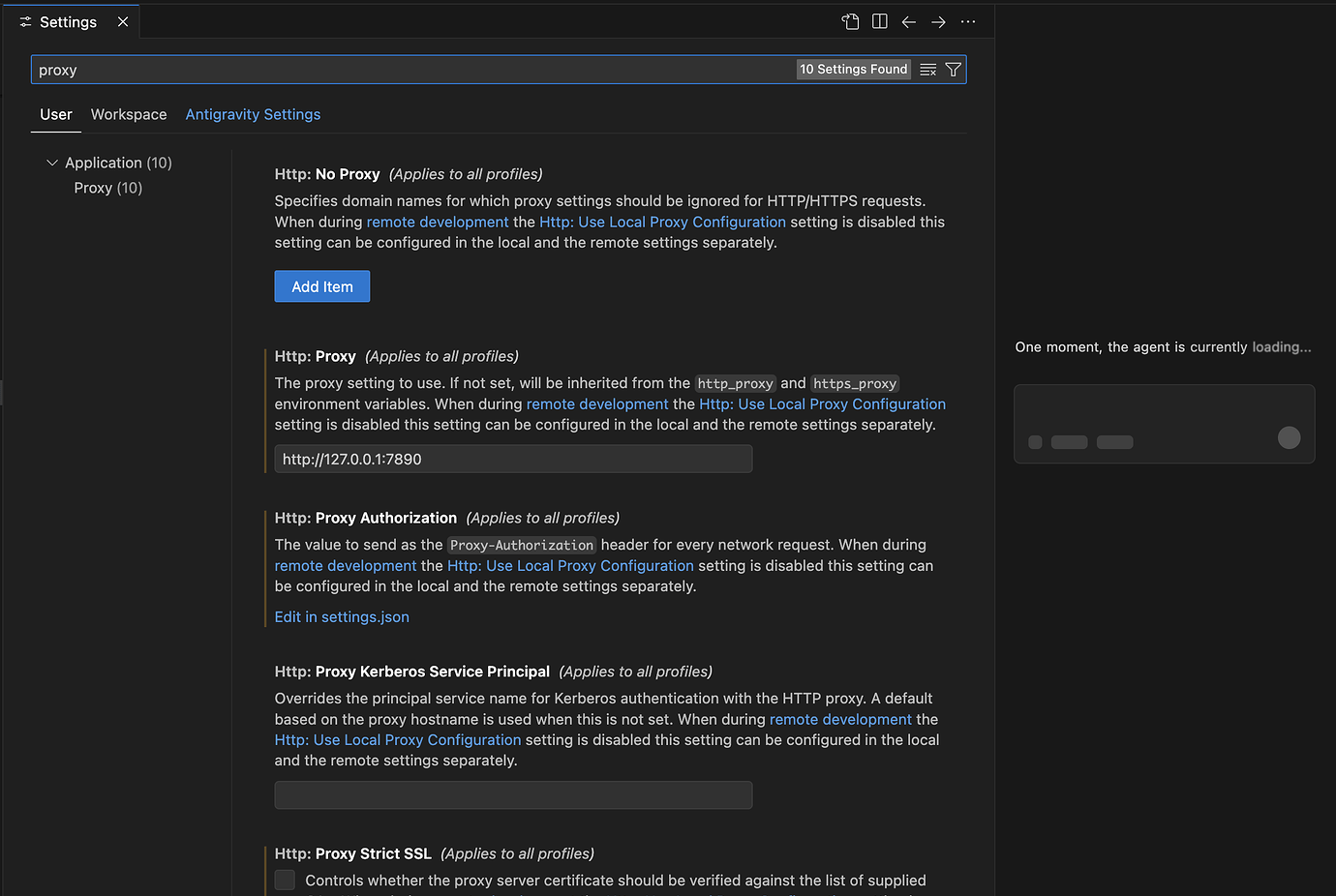Image resolution: width=1336 pixels, height=896 pixels.
Task: Click the Proxy-Authorization code label
Action: [x=522, y=545]
